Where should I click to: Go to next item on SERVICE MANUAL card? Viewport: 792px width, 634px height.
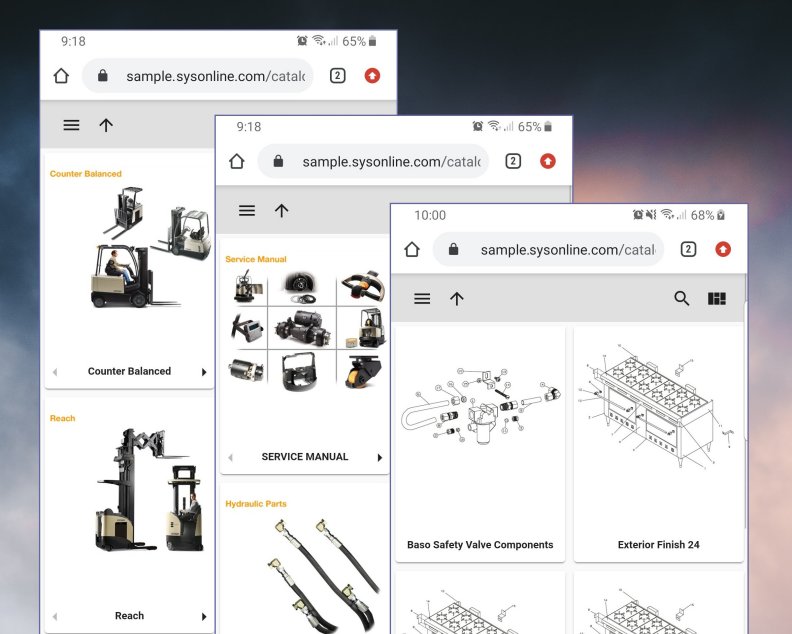(x=380, y=458)
